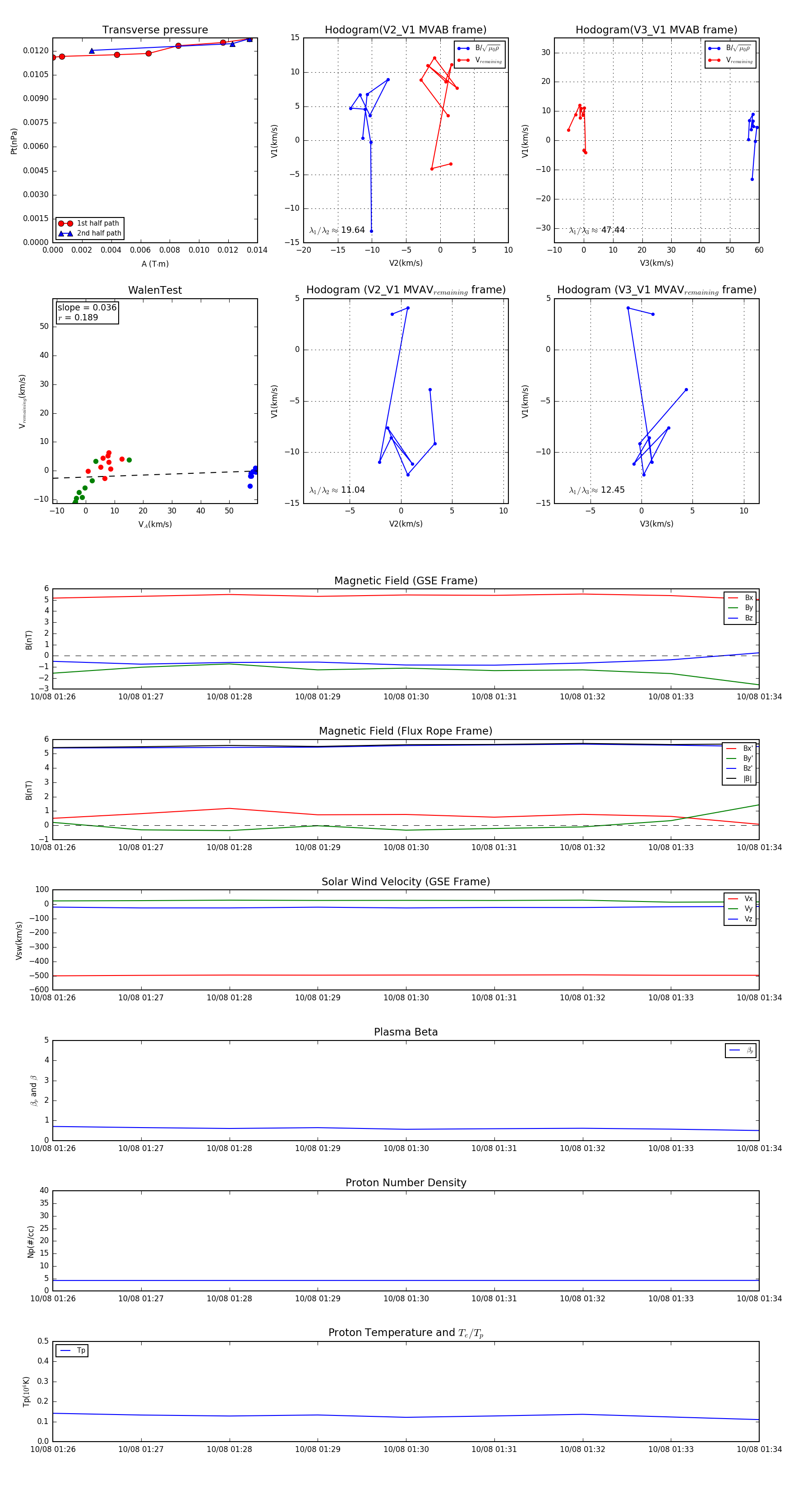Click the 'Hodogram (V3_V1 MVAV remaining frame)' title
The height and width of the screenshot is (1489, 812).
(656, 290)
